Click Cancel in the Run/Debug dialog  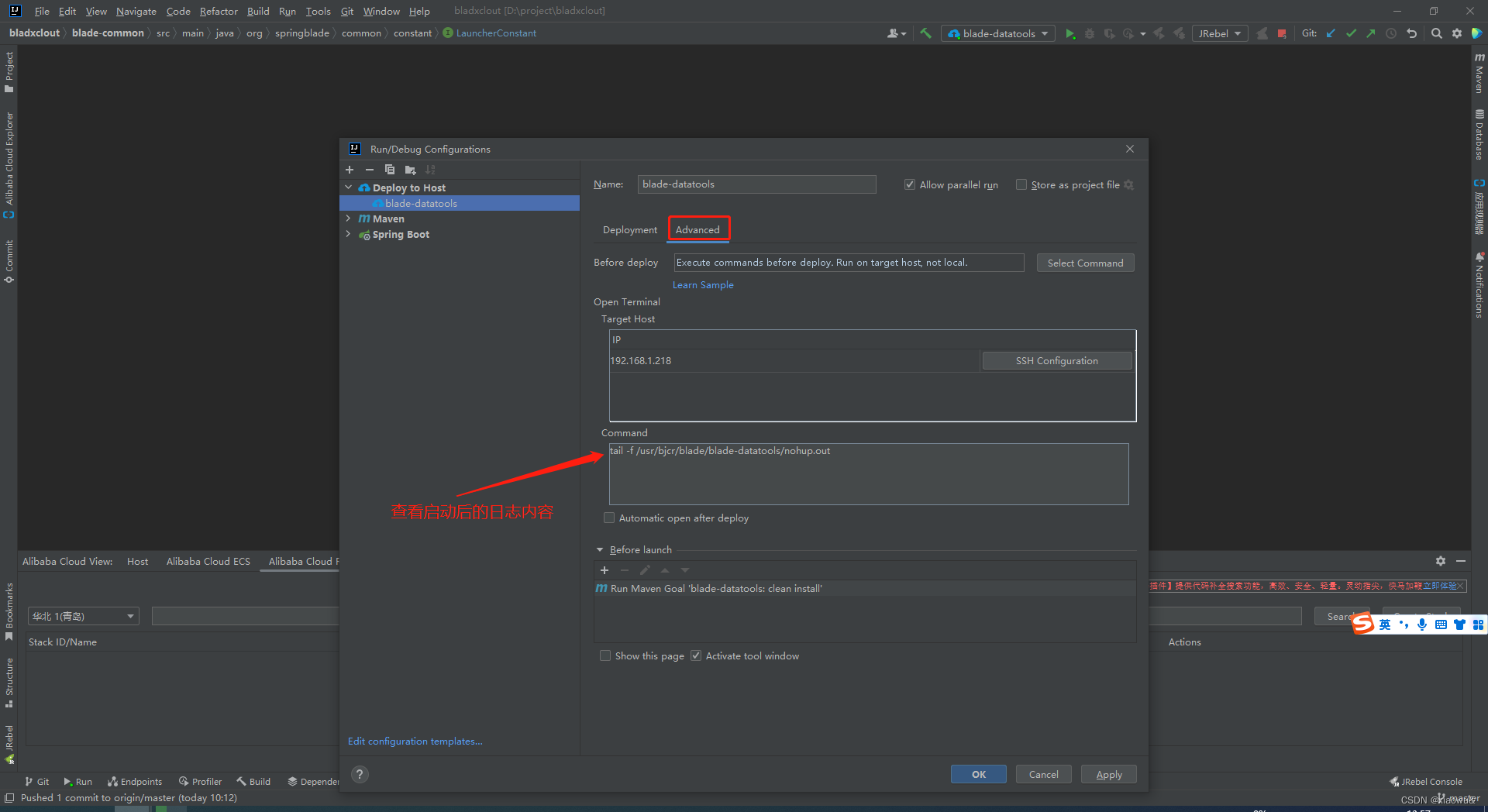coord(1043,774)
